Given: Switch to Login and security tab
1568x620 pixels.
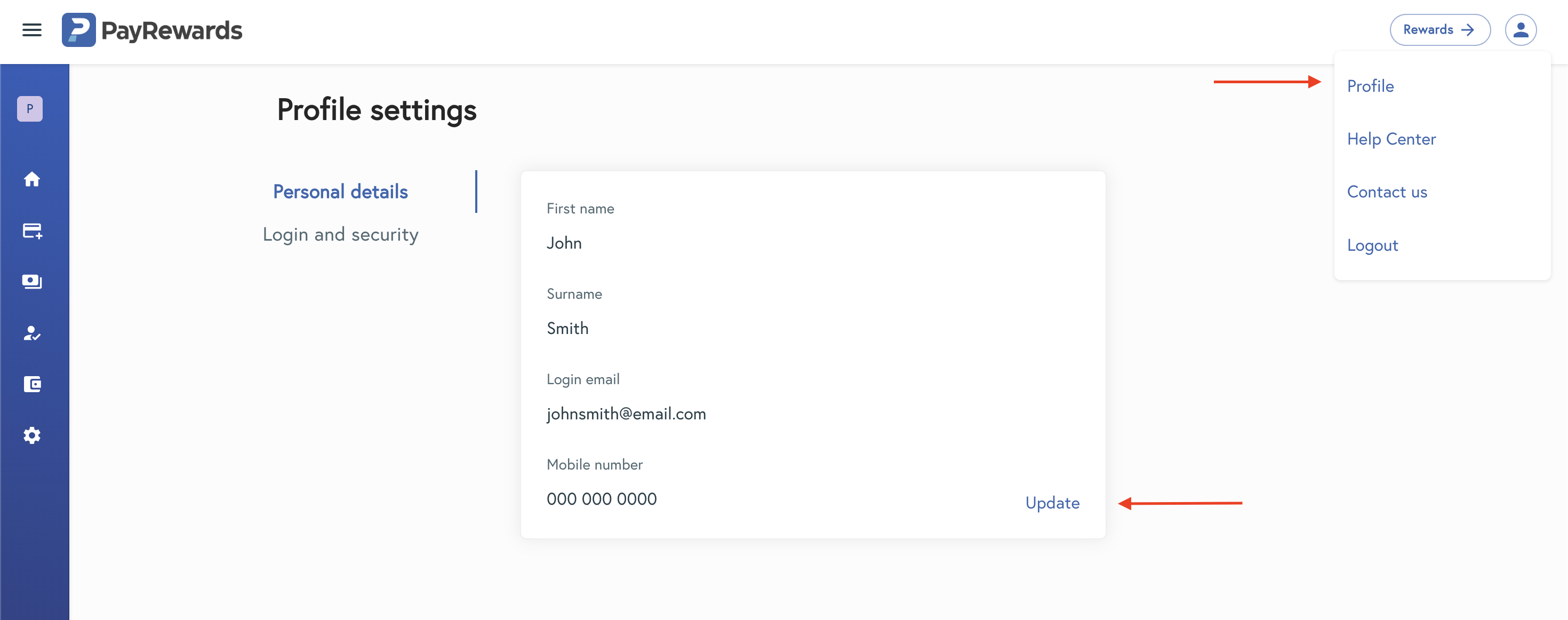Looking at the screenshot, I should click(x=340, y=234).
